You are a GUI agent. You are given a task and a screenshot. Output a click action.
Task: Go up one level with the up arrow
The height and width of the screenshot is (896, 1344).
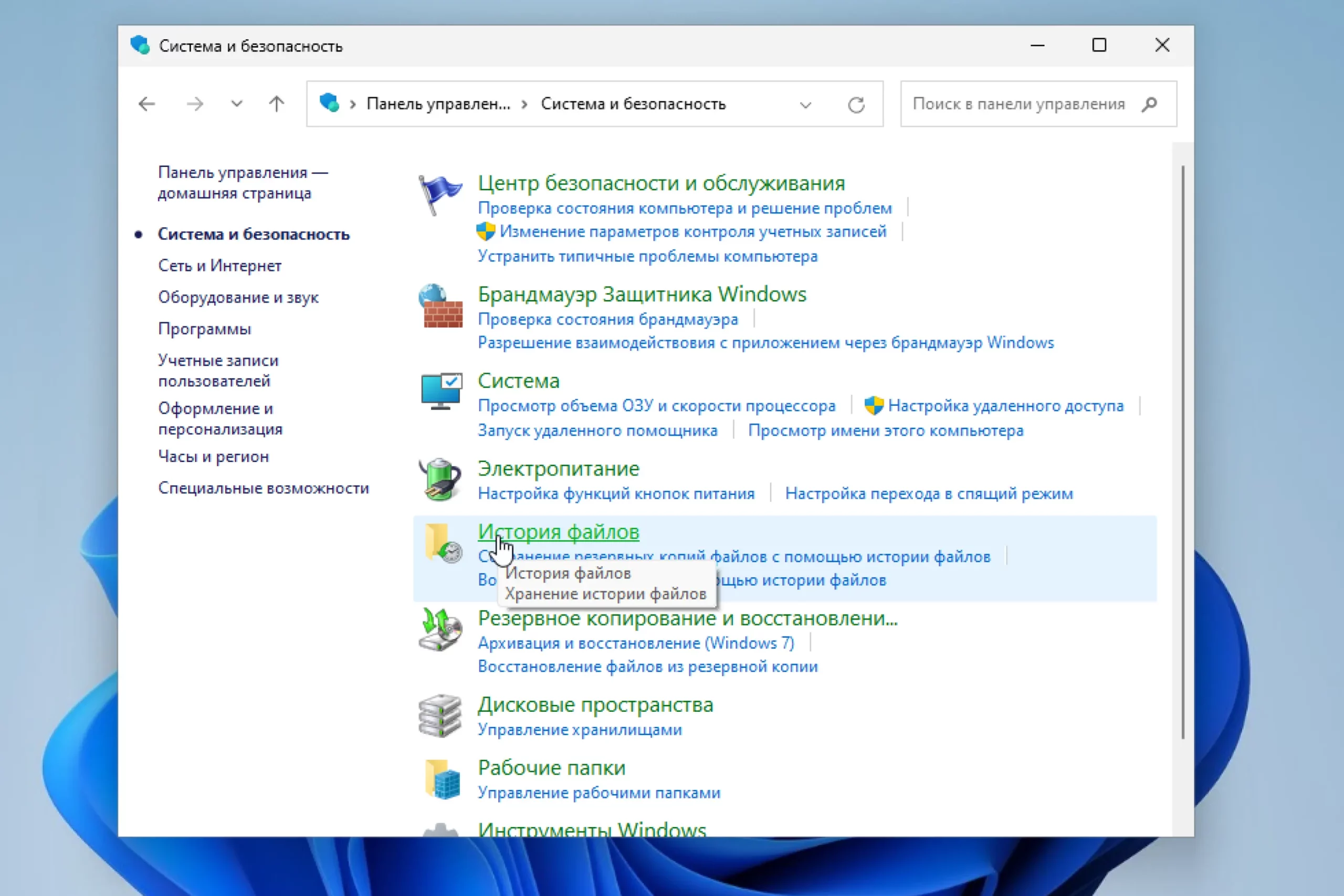(277, 104)
